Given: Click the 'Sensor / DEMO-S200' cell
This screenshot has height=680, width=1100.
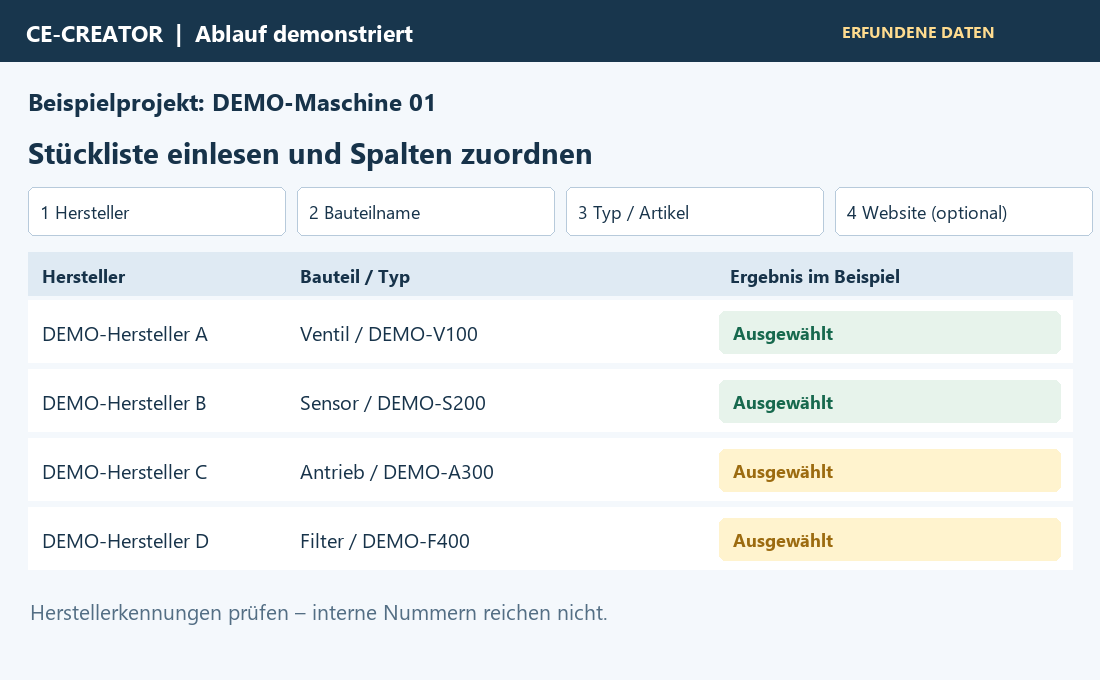Looking at the screenshot, I should coord(393,403).
